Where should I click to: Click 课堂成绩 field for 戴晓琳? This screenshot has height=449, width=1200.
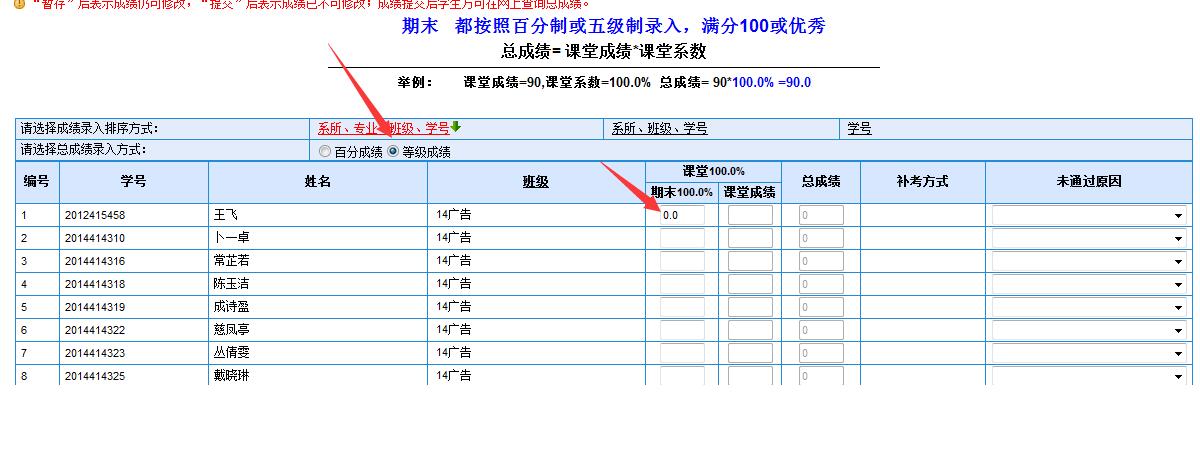[750, 376]
